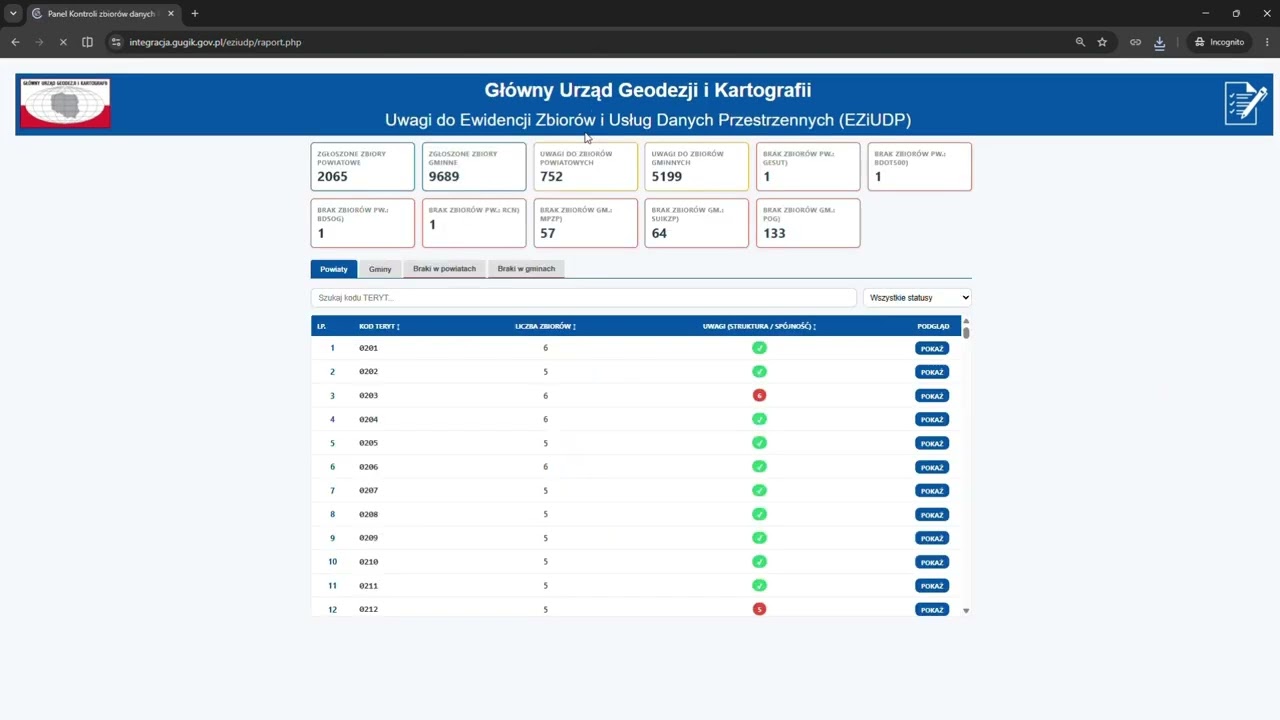Click POKAŻ for row 0210
This screenshot has width=1280, height=720.
point(932,562)
